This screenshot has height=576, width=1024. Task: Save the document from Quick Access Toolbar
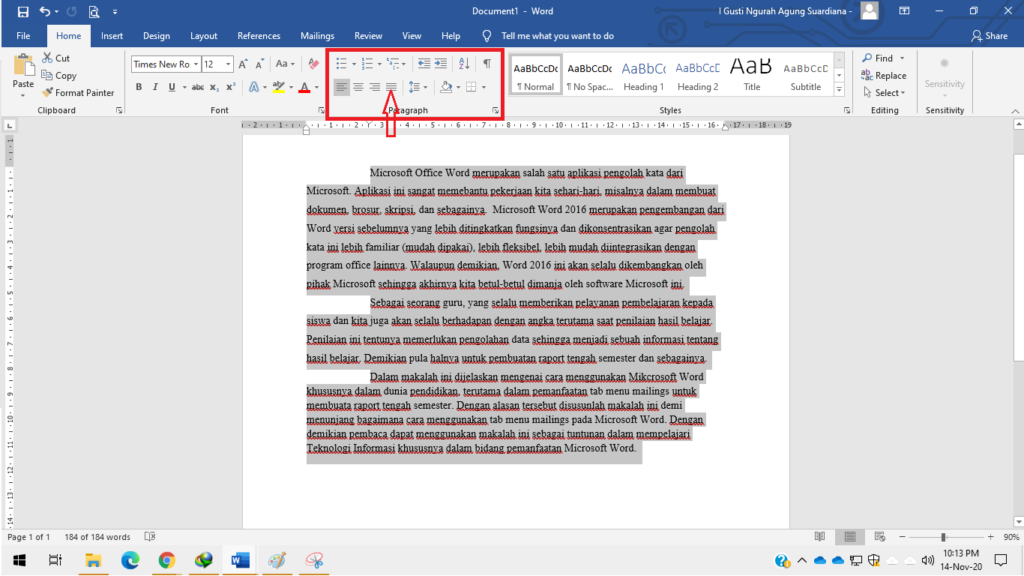[x=23, y=11]
